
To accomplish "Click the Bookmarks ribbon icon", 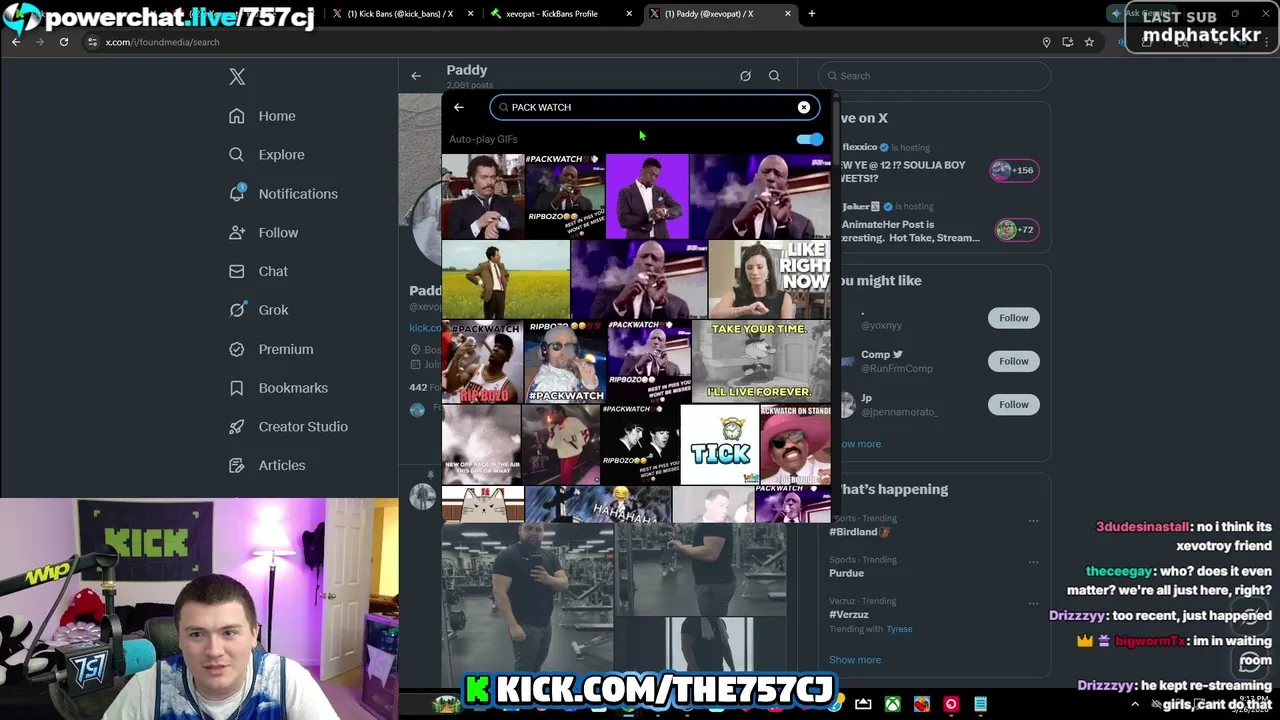I will 237,388.
